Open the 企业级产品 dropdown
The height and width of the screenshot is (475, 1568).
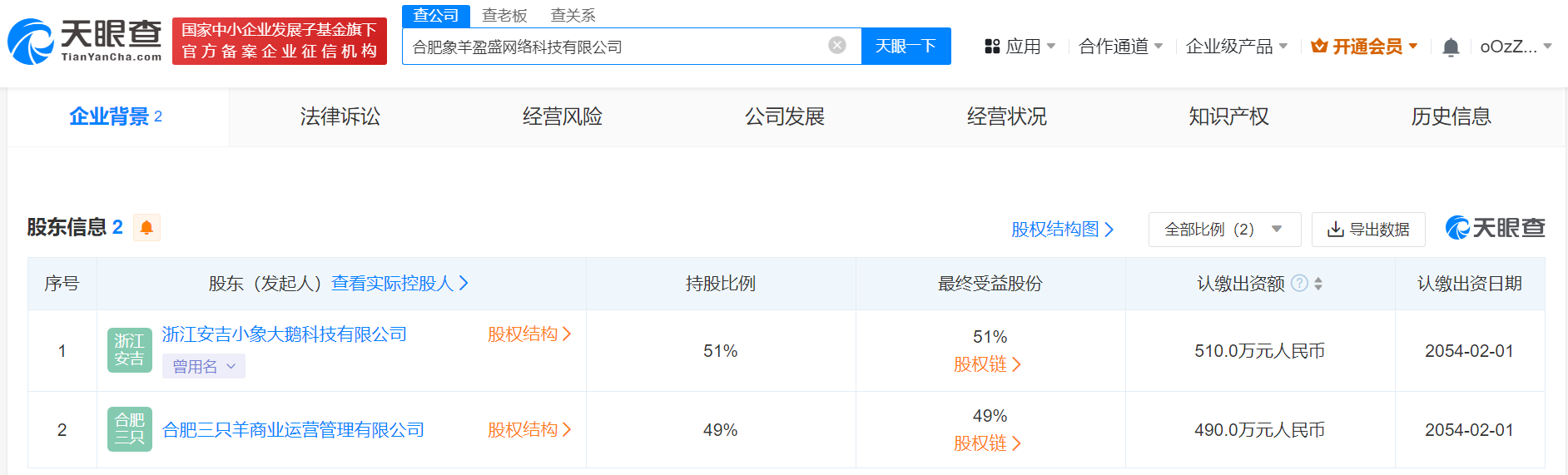(x=1236, y=47)
